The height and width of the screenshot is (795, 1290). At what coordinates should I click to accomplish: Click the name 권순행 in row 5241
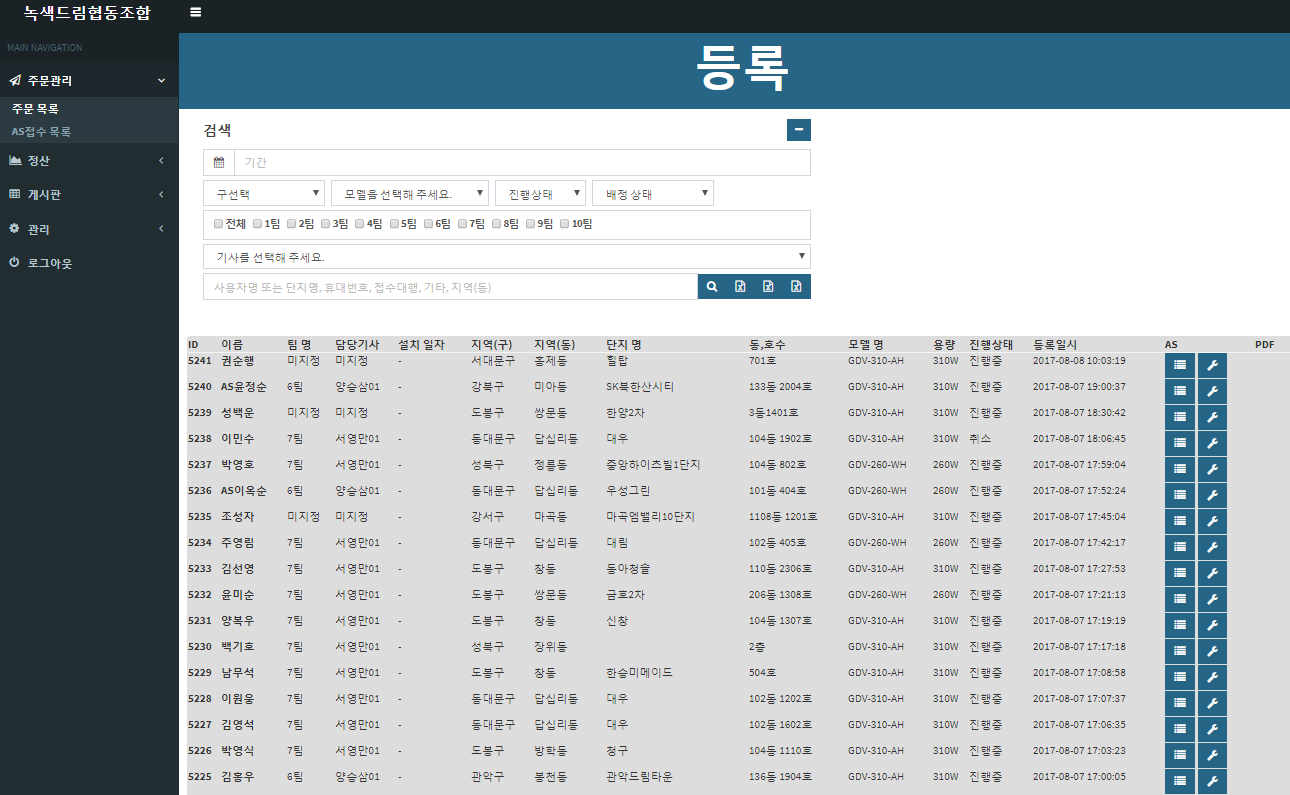(238, 360)
